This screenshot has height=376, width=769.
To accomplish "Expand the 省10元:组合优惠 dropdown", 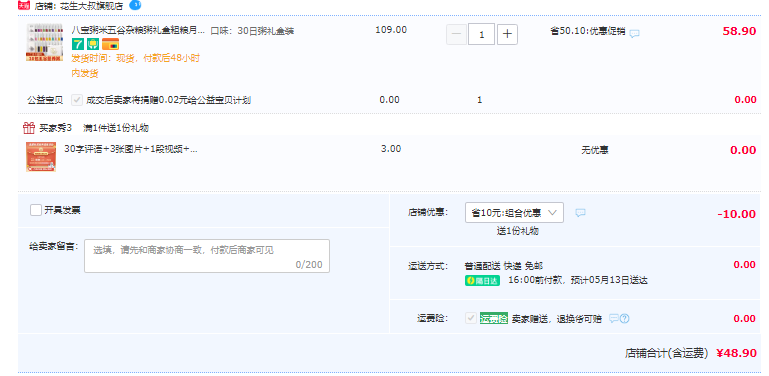I will click(x=514, y=213).
